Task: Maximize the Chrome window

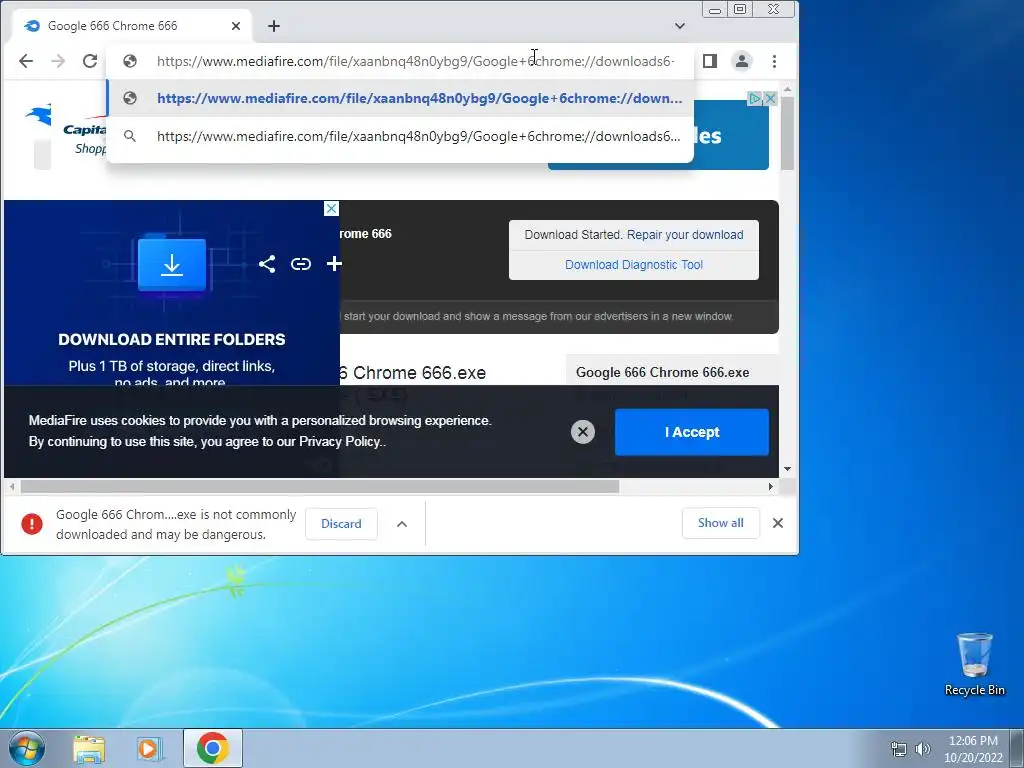Action: point(740,10)
